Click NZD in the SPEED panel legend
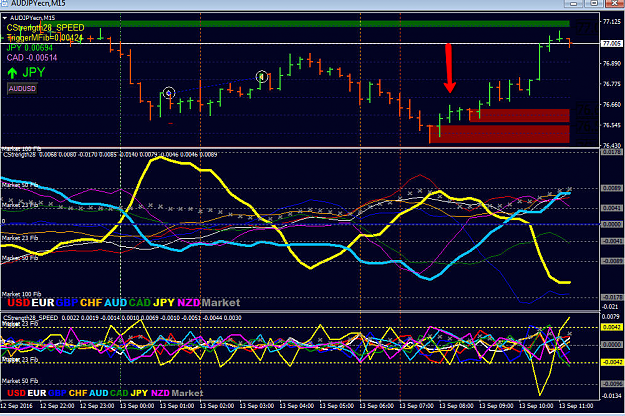This screenshot has height=416, width=625. pos(160,393)
